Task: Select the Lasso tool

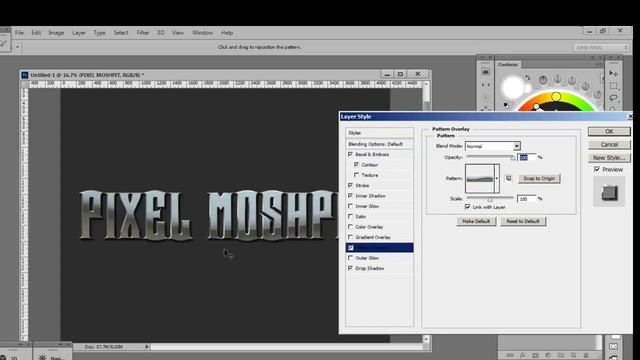Action: pos(613,98)
